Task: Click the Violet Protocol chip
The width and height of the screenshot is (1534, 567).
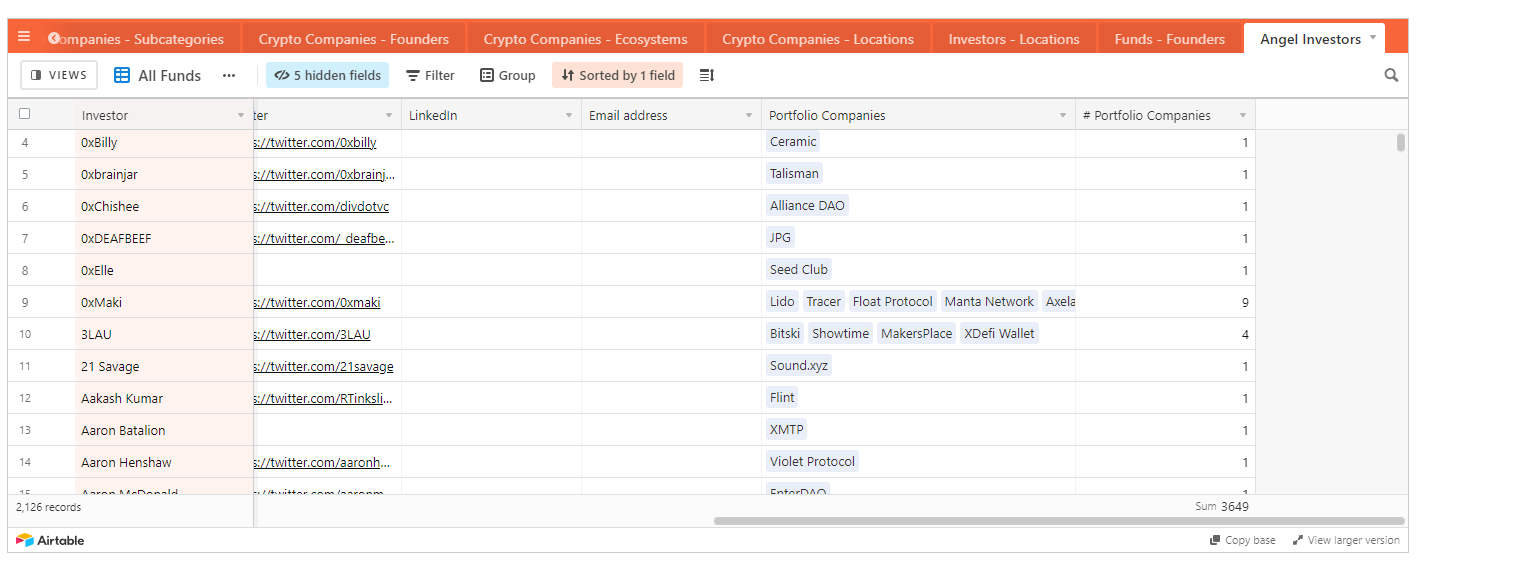Action: (812, 462)
